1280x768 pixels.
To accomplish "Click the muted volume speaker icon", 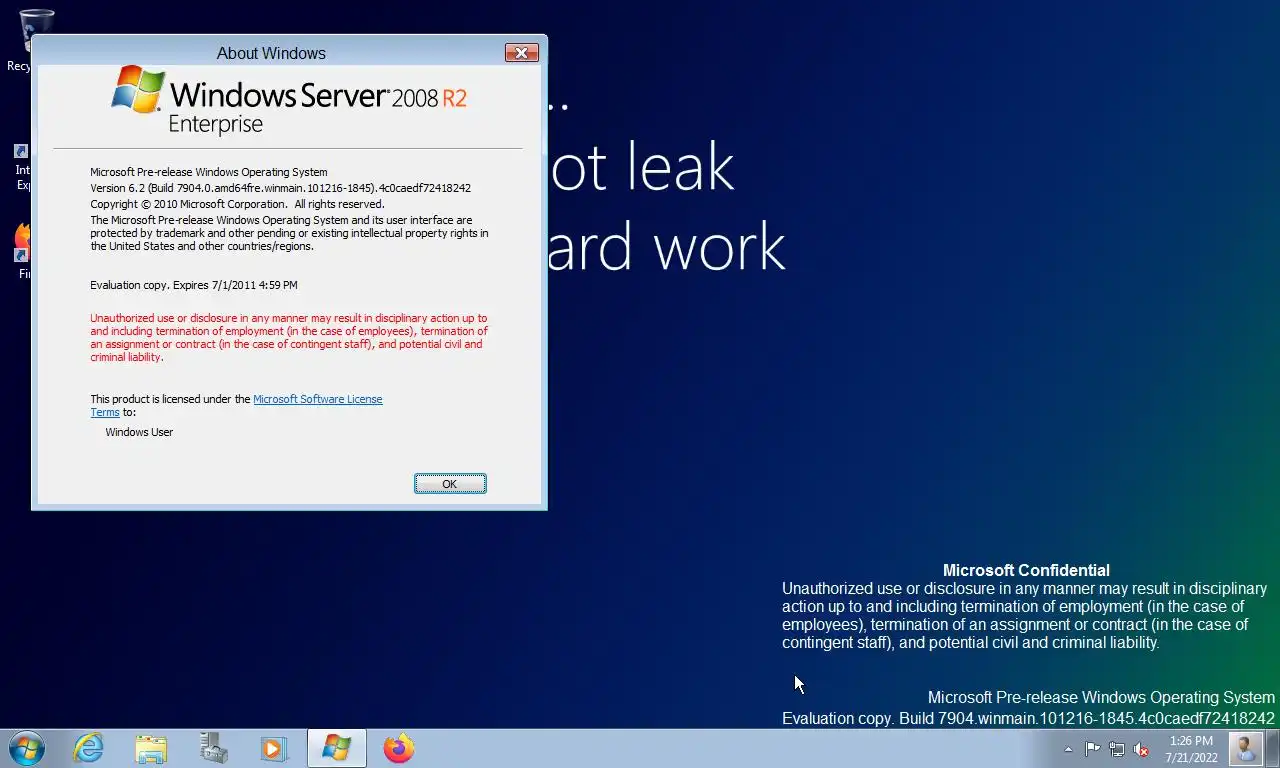I will (x=1141, y=749).
